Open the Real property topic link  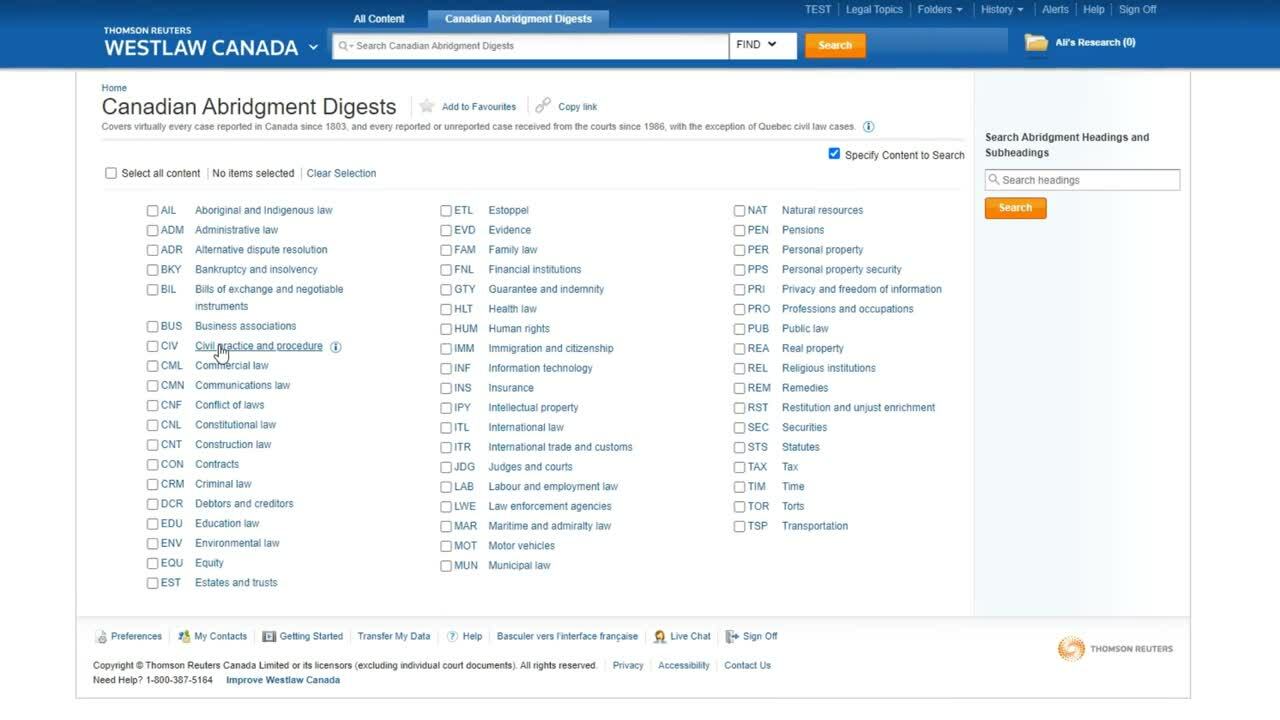click(x=812, y=348)
